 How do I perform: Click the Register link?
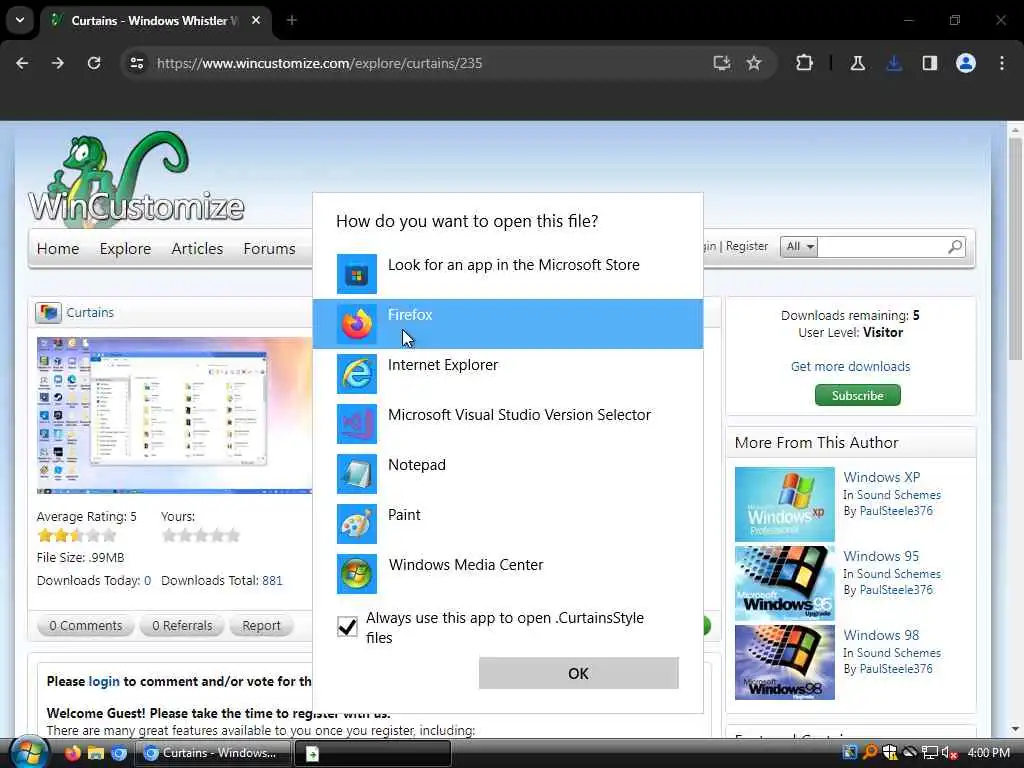pos(746,246)
